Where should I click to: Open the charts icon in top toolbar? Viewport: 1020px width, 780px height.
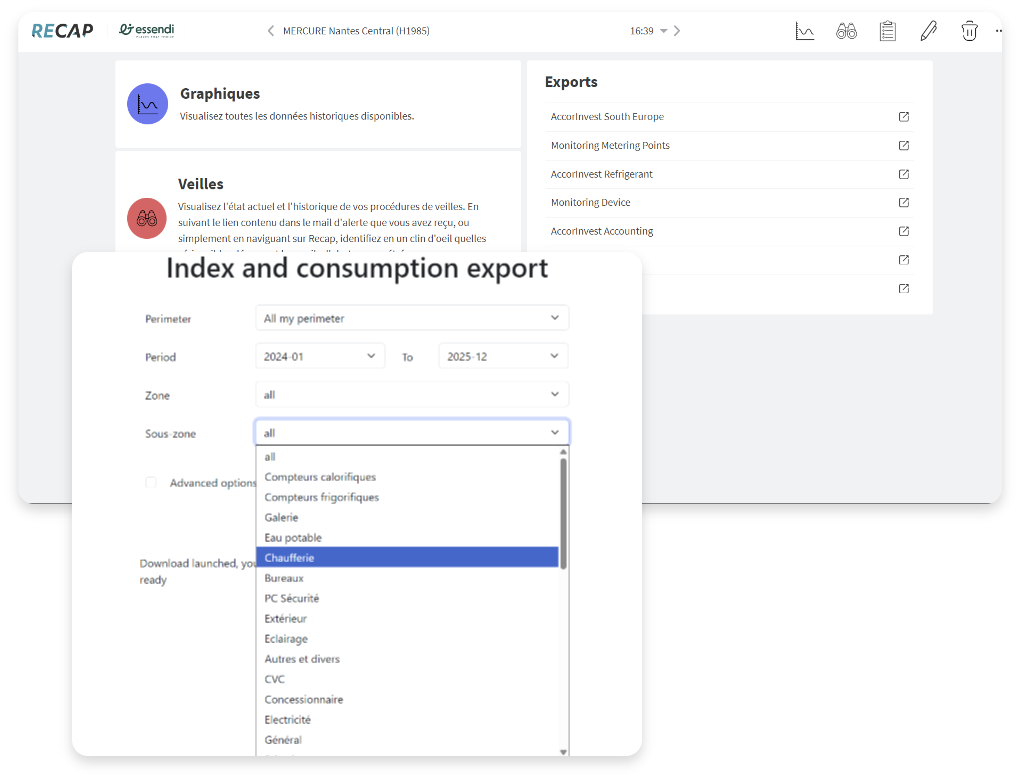(805, 31)
